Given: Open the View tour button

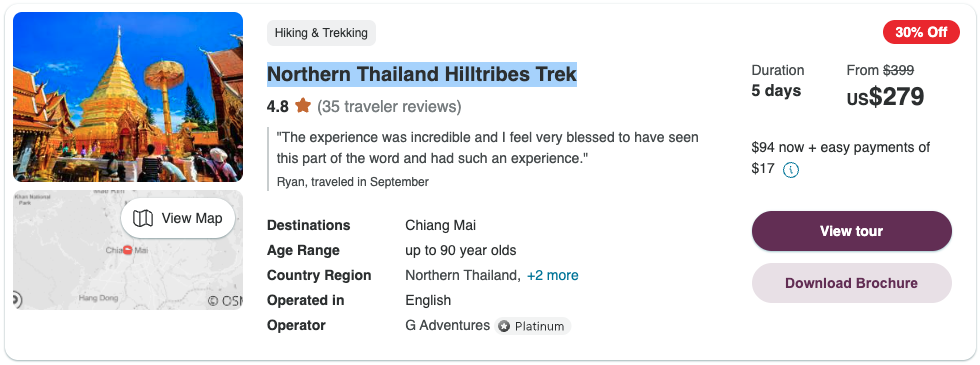Looking at the screenshot, I should (x=851, y=231).
